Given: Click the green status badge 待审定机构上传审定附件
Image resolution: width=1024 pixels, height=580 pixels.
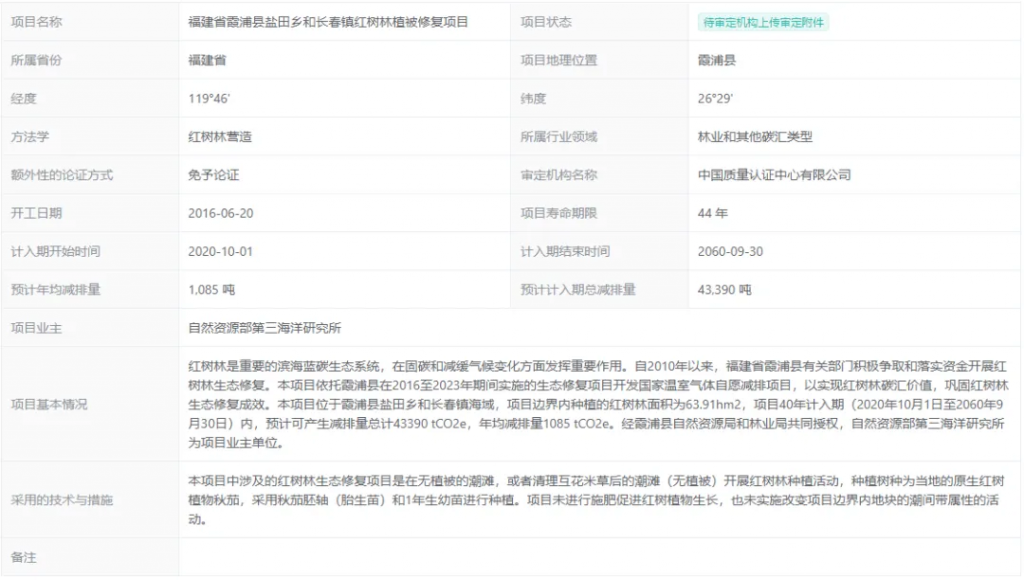Looking at the screenshot, I should coord(763,22).
